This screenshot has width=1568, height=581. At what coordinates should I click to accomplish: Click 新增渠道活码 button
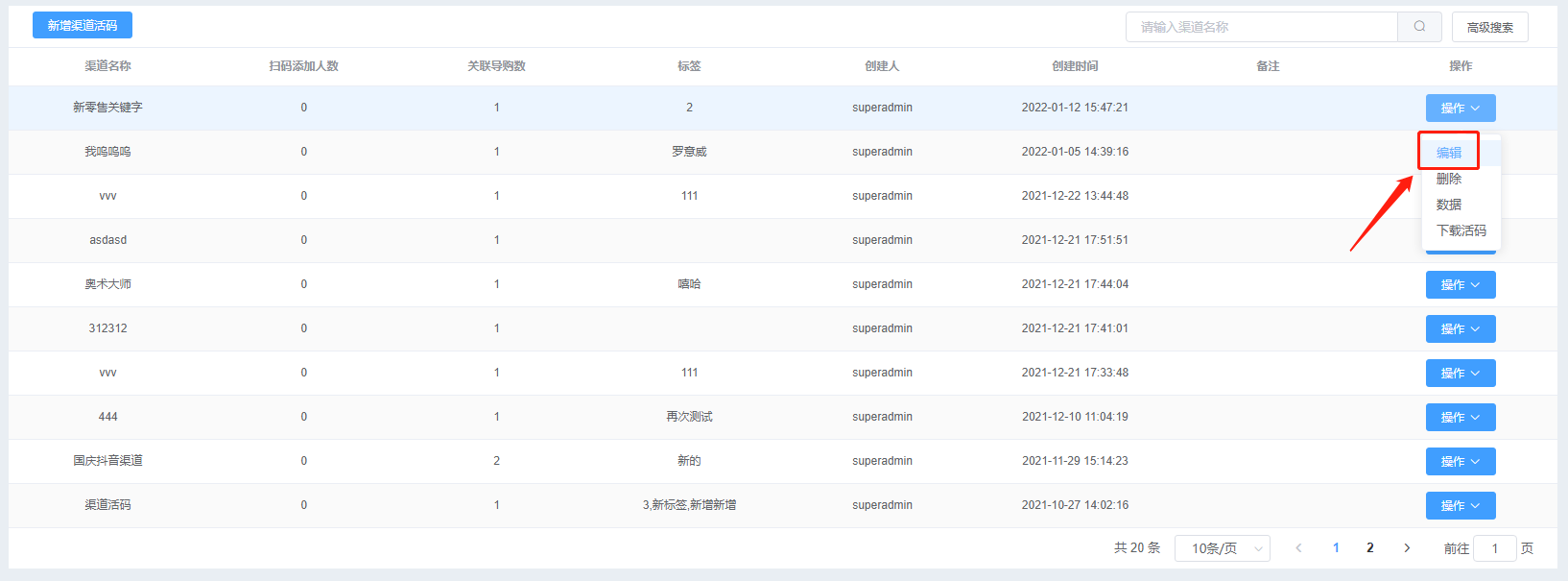click(x=83, y=26)
